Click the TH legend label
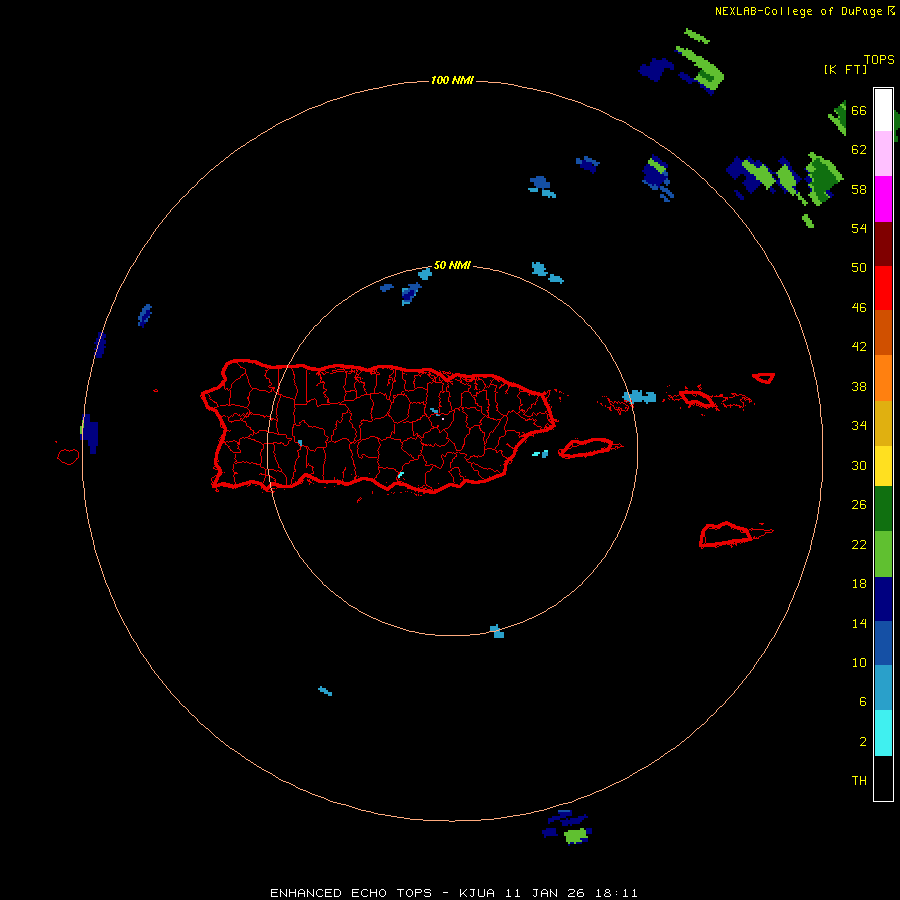This screenshot has width=900, height=900. point(859,781)
